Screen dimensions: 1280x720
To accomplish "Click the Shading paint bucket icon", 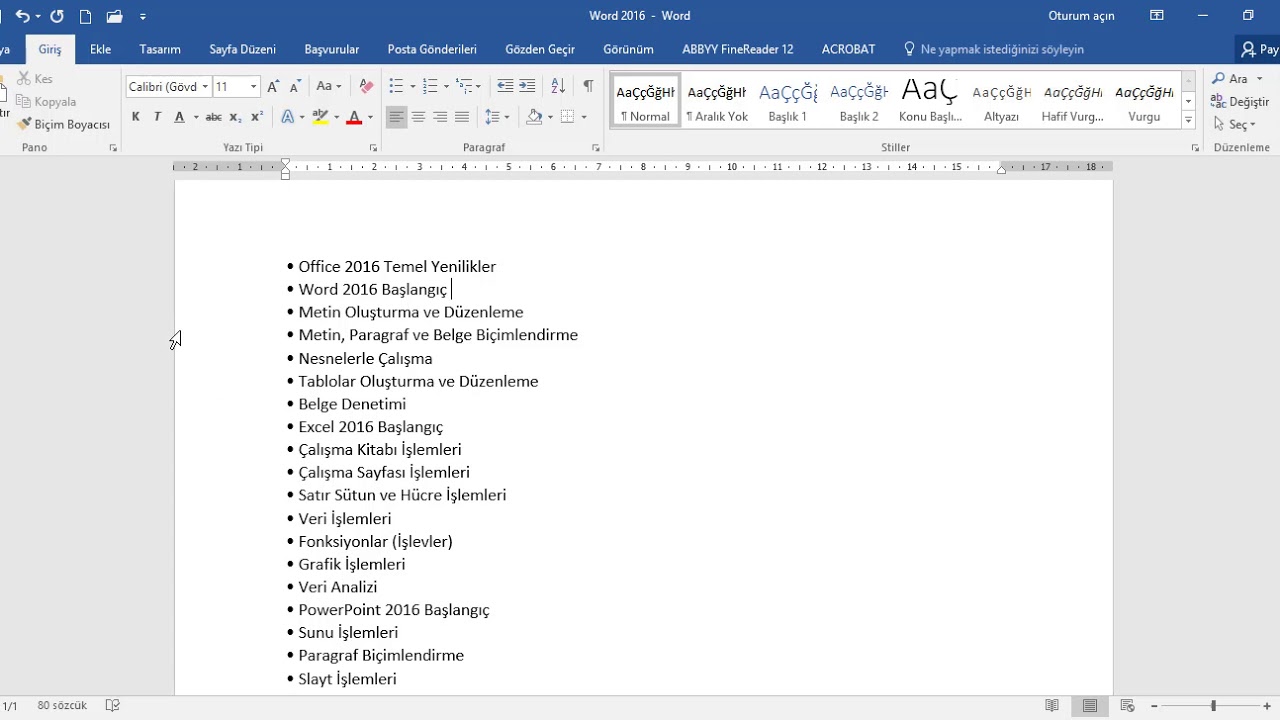I will (x=535, y=117).
